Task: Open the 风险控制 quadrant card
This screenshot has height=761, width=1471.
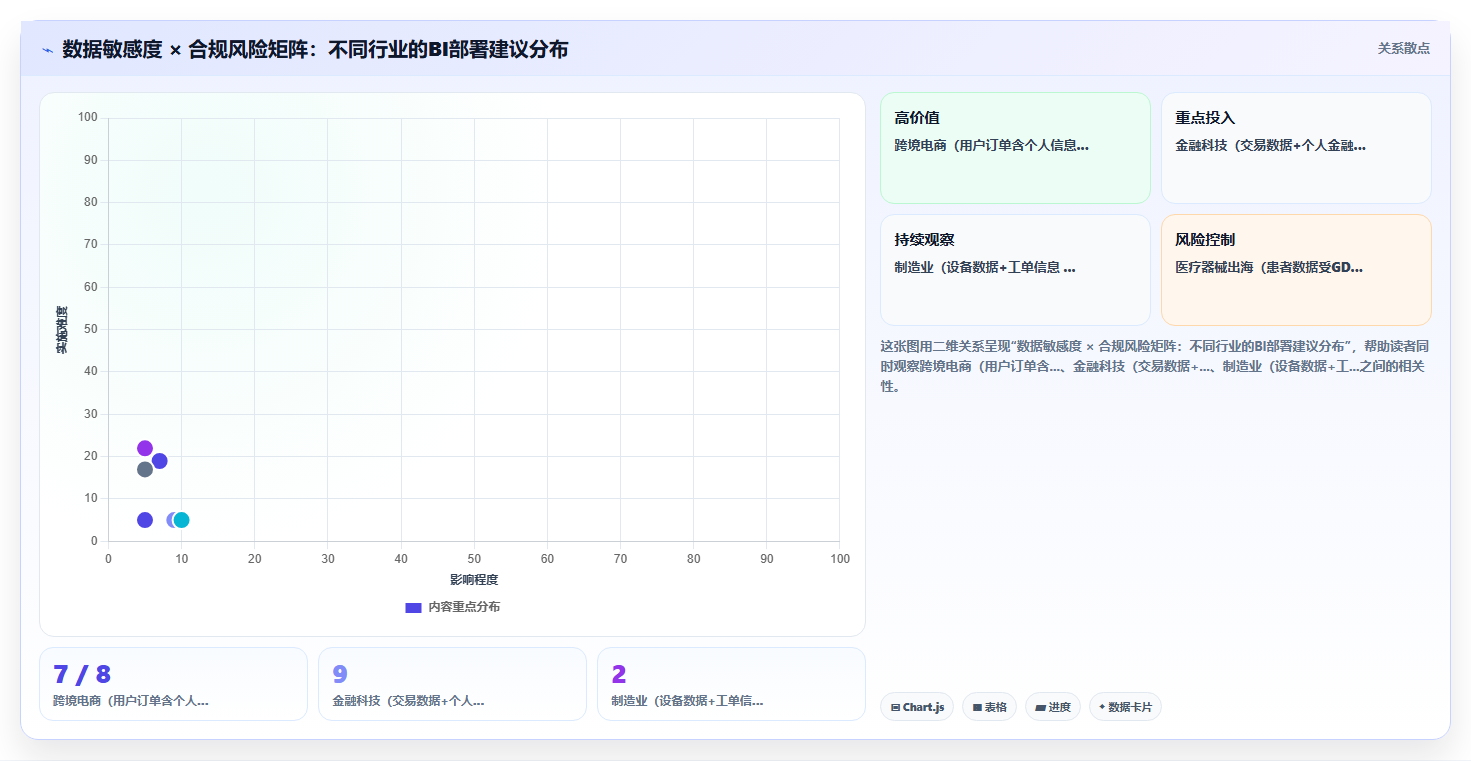Action: click(1296, 270)
